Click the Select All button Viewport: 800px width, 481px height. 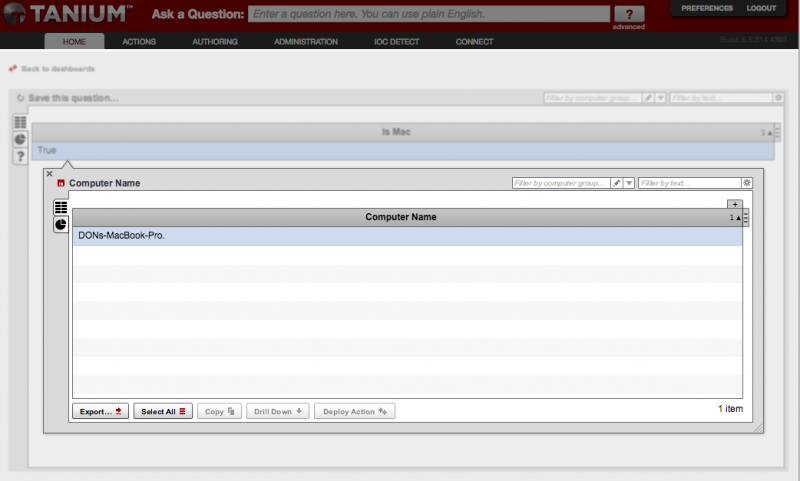tap(163, 411)
